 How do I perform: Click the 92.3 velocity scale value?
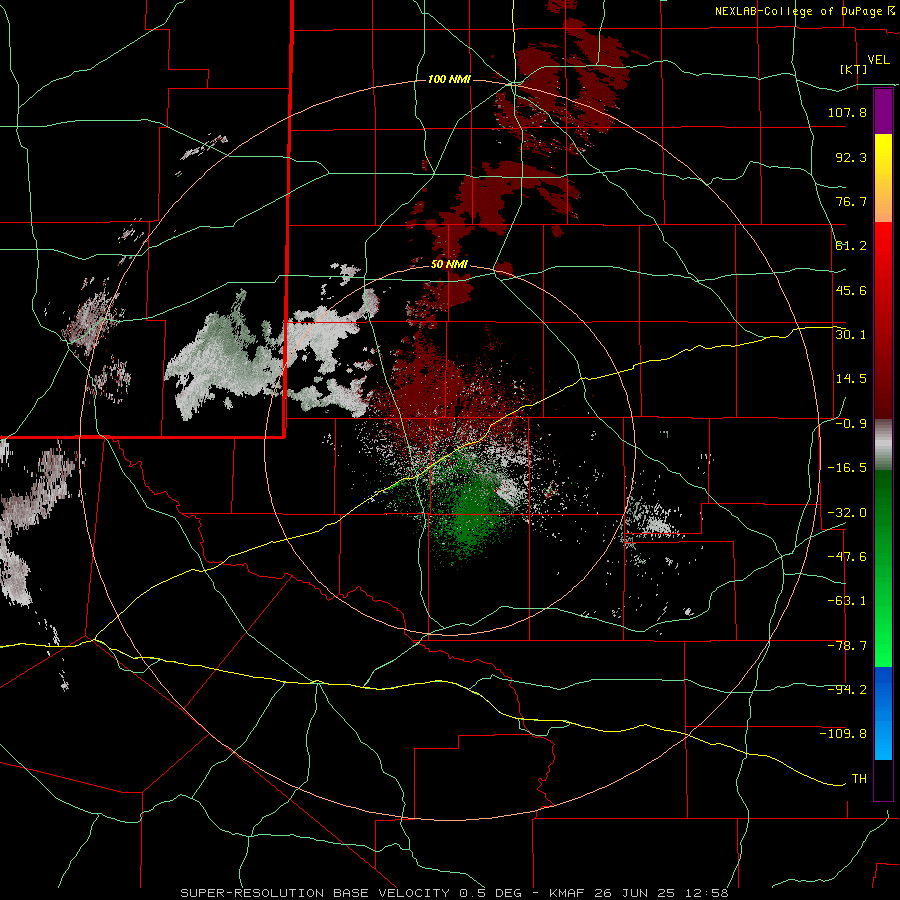click(x=851, y=157)
